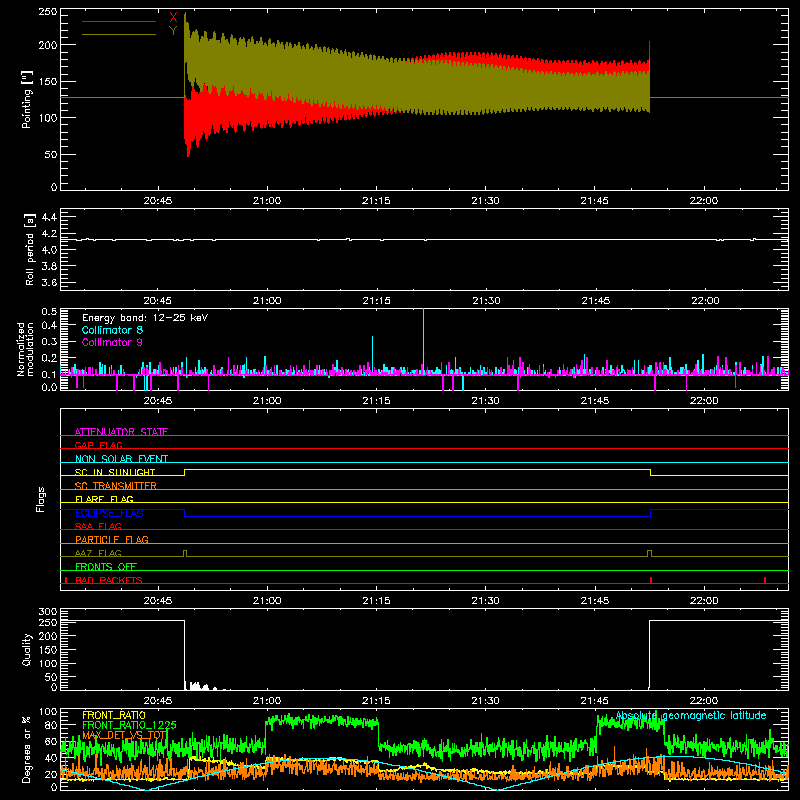
Task: Click the 'Degrees or %' axis title
Action: 27,749
